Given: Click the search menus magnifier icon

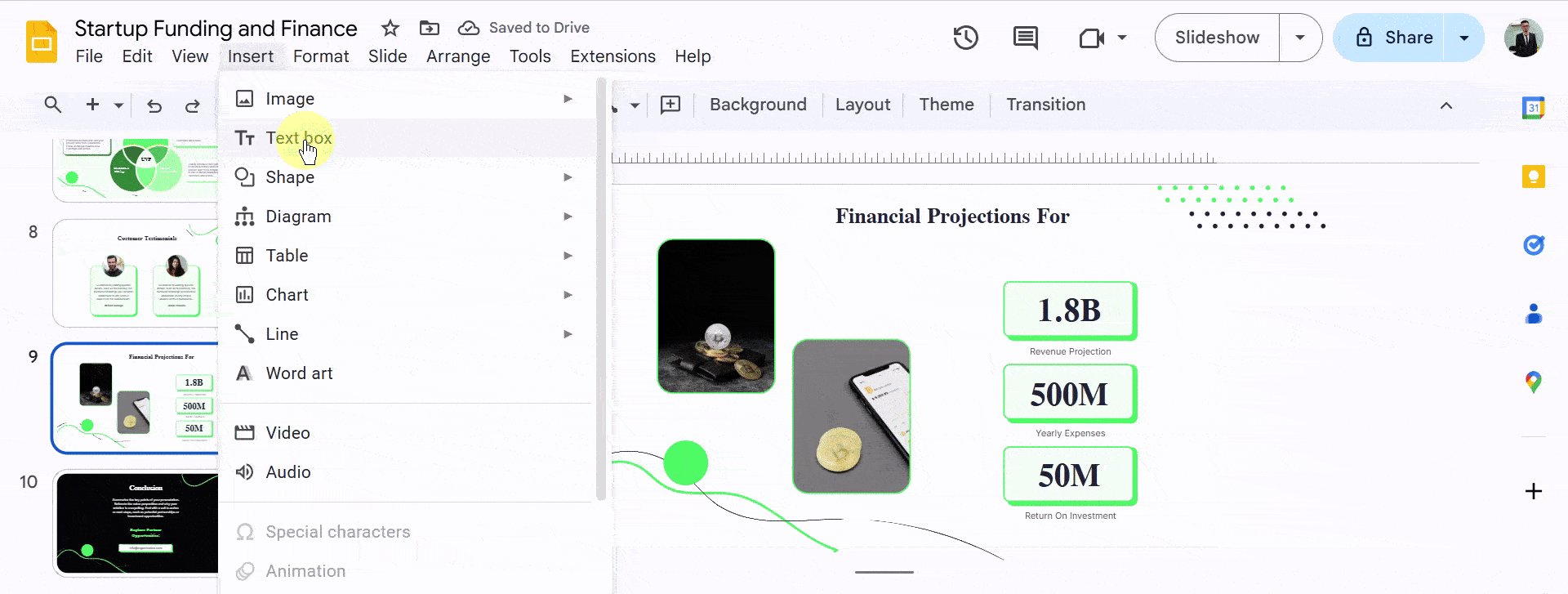Looking at the screenshot, I should 53,105.
